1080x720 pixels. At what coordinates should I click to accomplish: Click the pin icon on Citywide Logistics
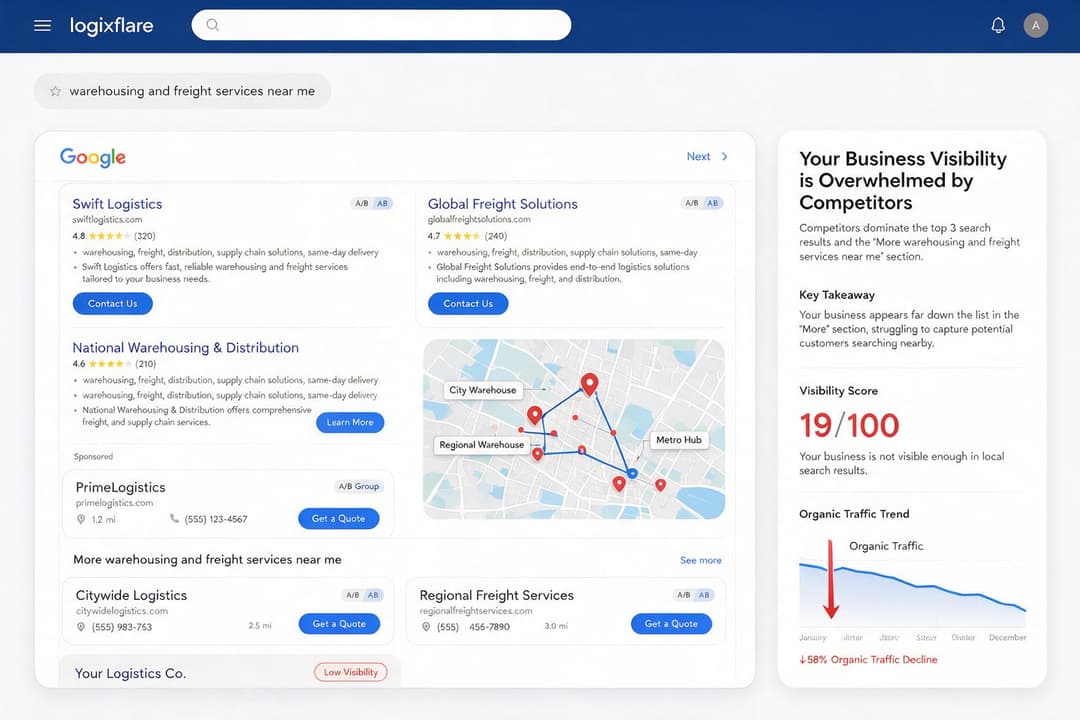(x=81, y=627)
